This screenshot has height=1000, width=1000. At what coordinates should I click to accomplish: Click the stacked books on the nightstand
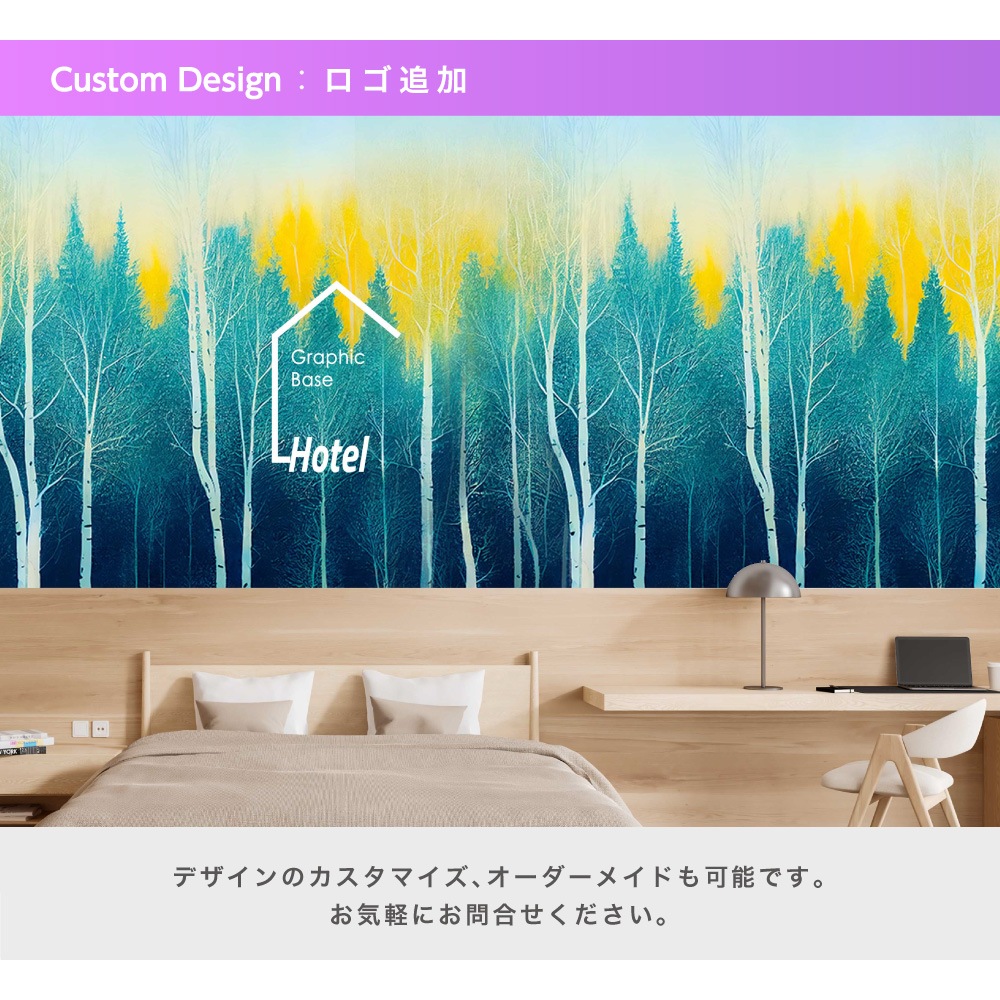pos(26,744)
